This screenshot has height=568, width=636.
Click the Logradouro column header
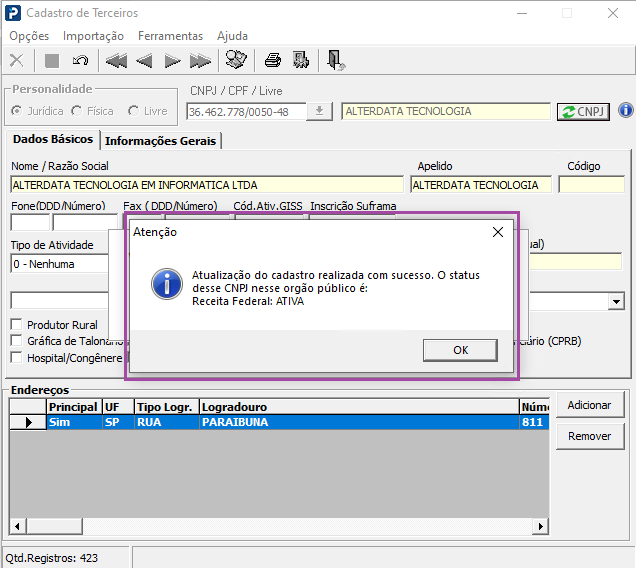[x=359, y=407]
